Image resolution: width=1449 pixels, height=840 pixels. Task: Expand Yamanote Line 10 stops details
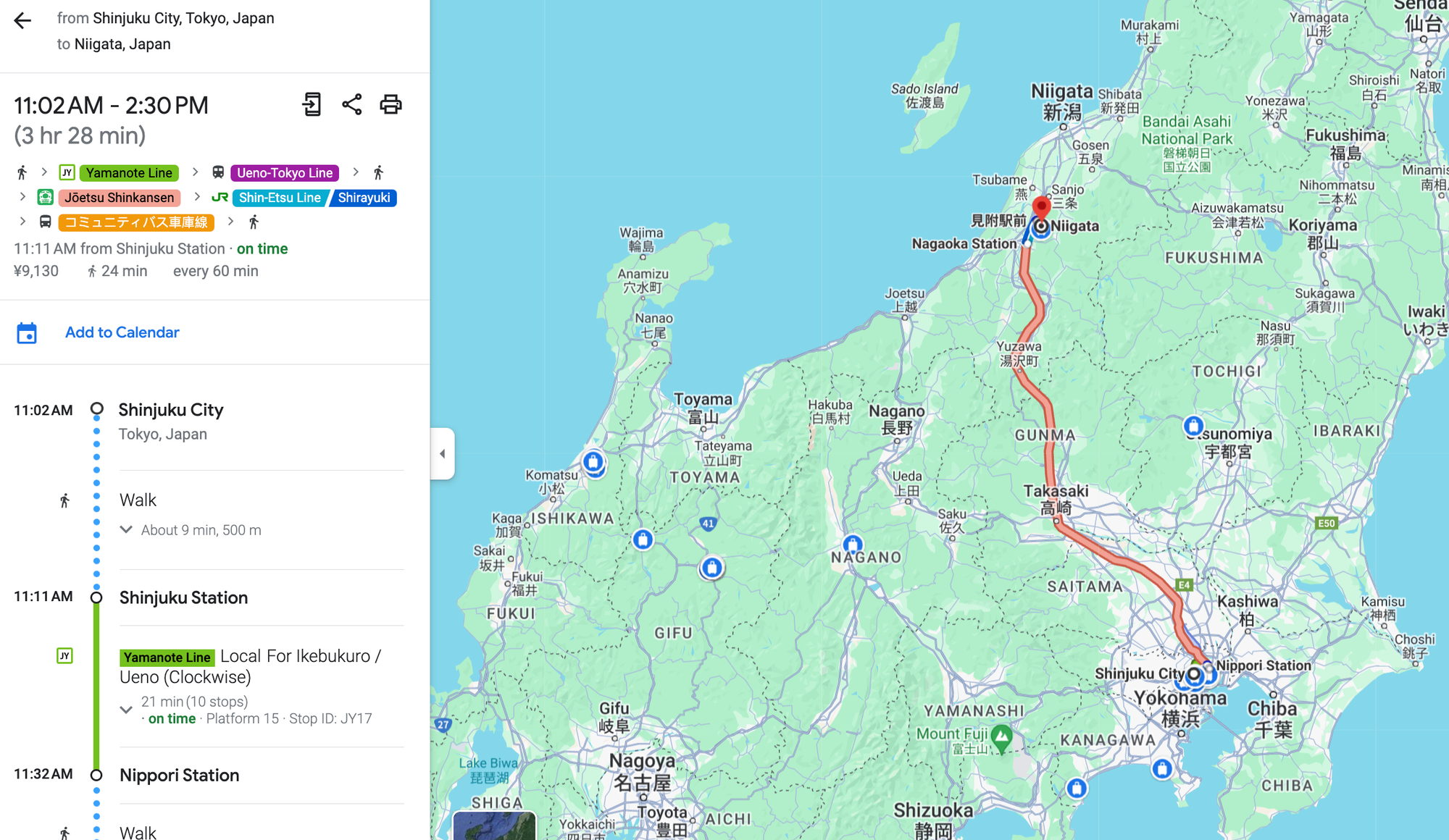(x=126, y=710)
